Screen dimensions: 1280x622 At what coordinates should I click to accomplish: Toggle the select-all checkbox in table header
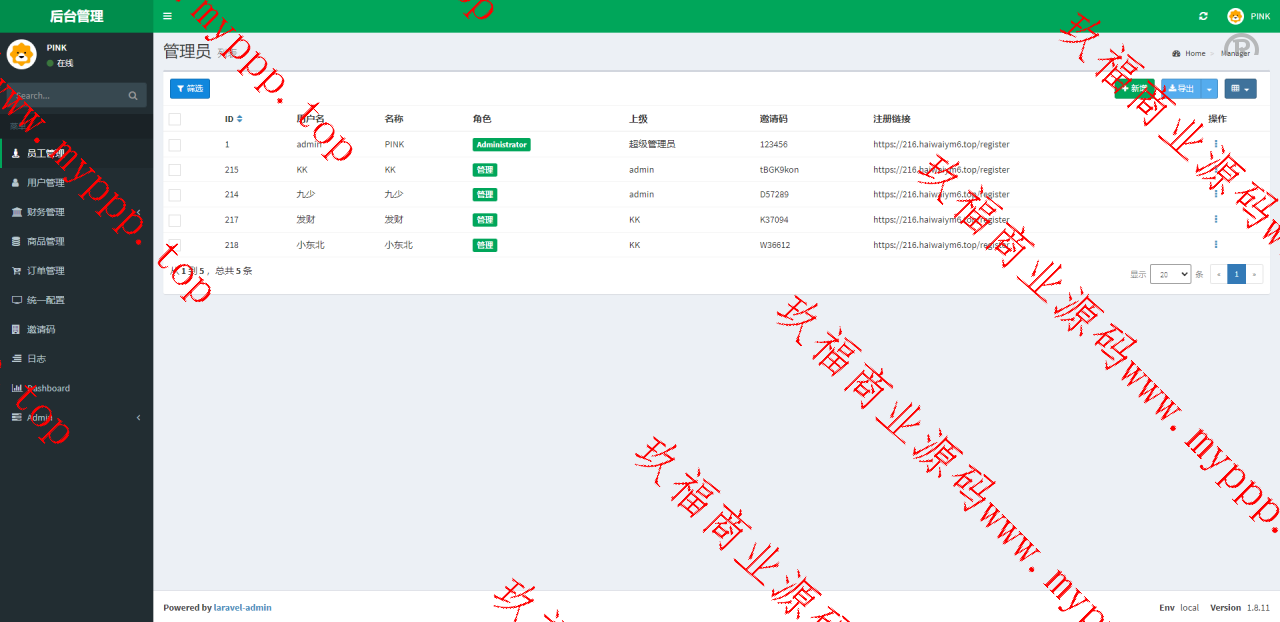(x=175, y=119)
